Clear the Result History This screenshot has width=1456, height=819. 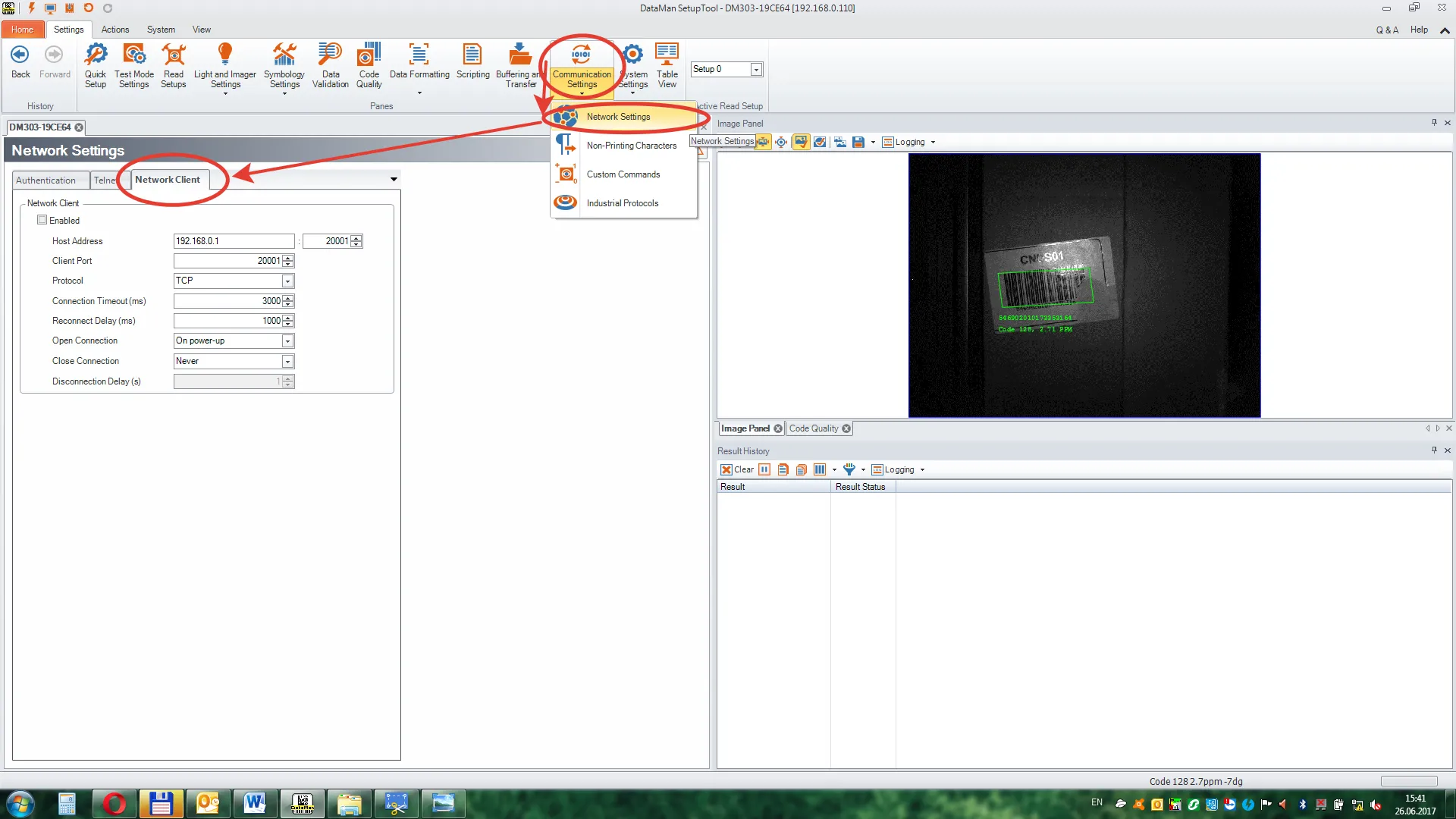(x=737, y=469)
